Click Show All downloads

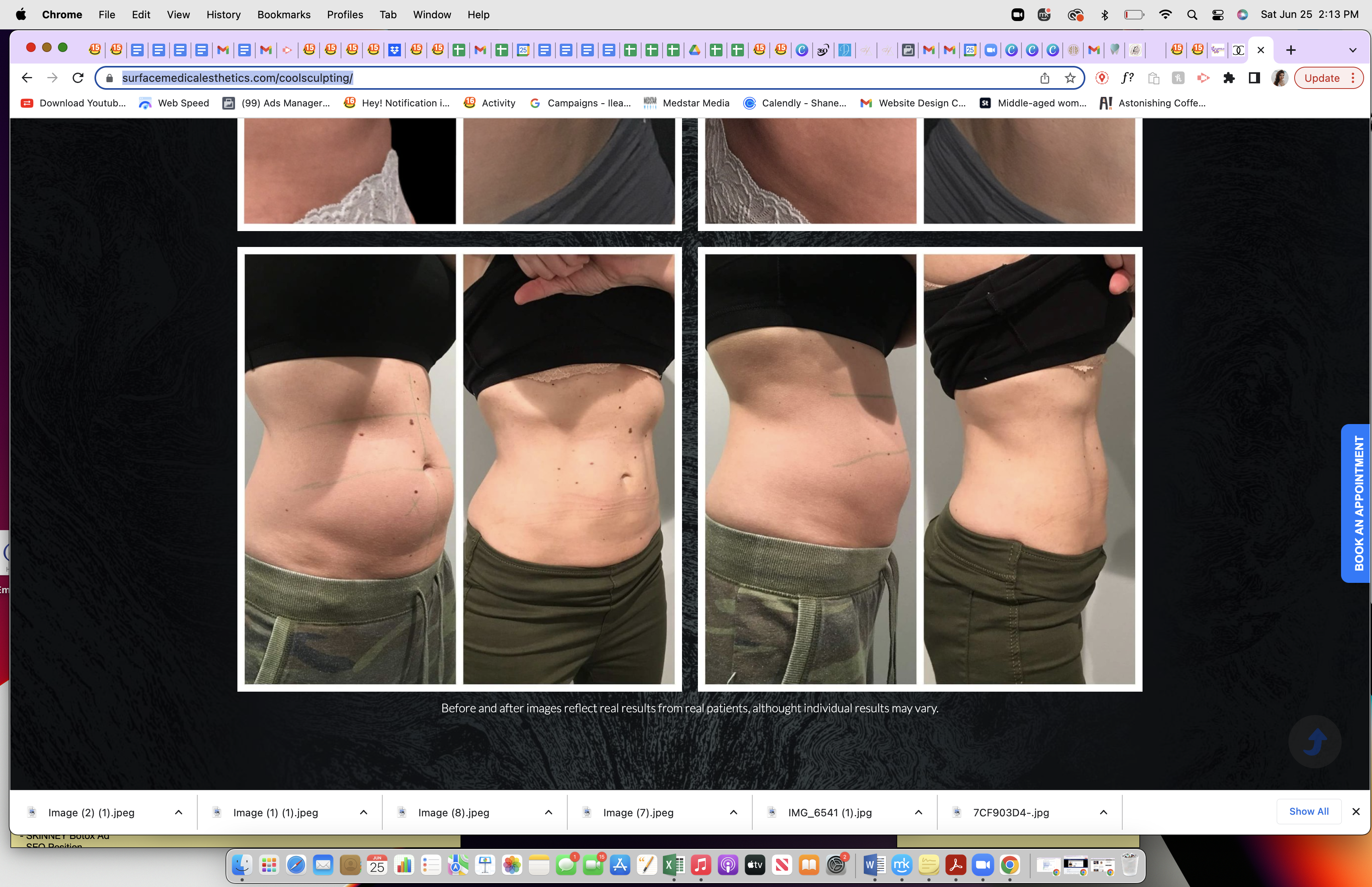point(1308,812)
